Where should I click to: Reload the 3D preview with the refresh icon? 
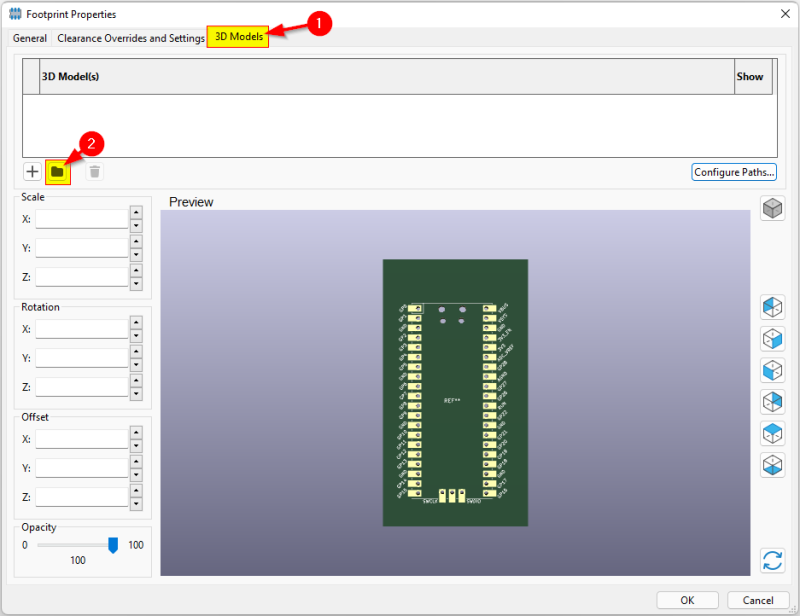[772, 561]
